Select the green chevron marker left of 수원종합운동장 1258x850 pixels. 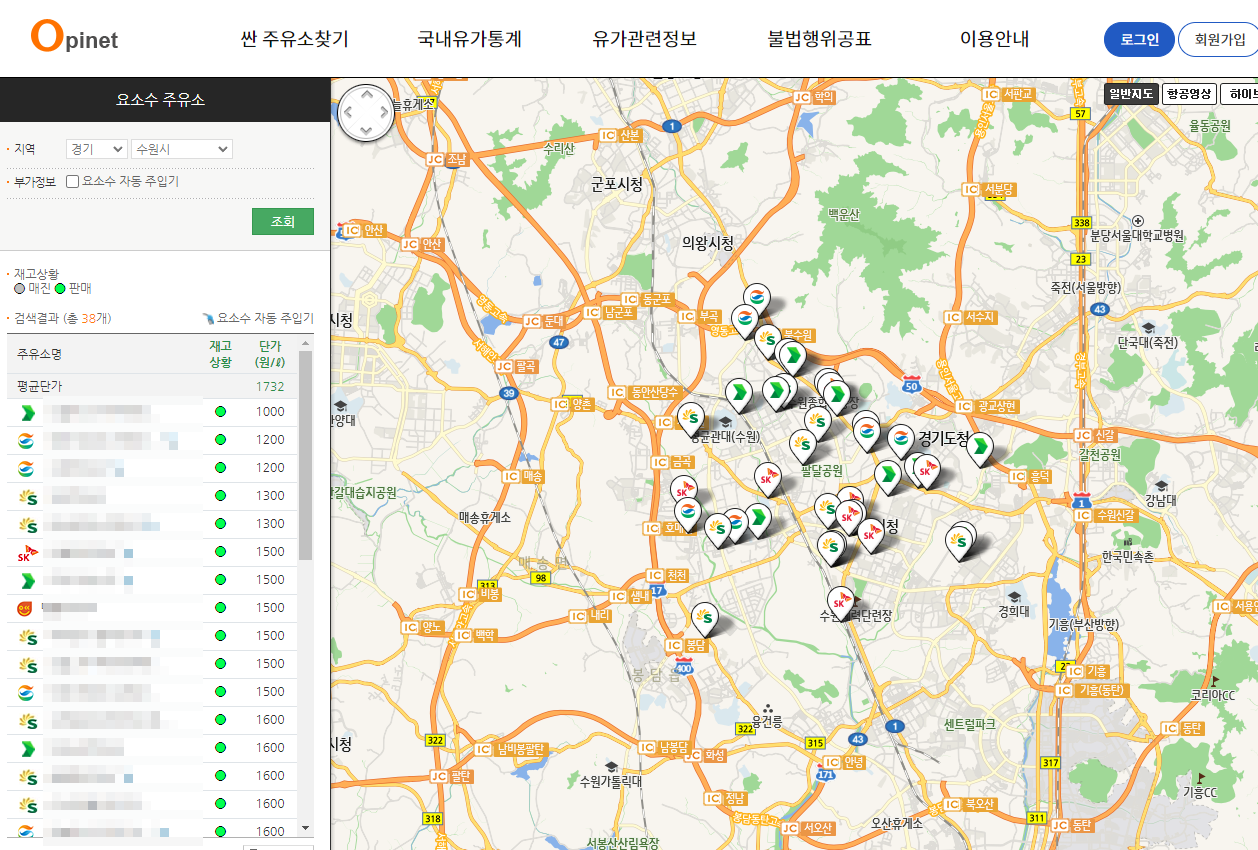tap(777, 392)
